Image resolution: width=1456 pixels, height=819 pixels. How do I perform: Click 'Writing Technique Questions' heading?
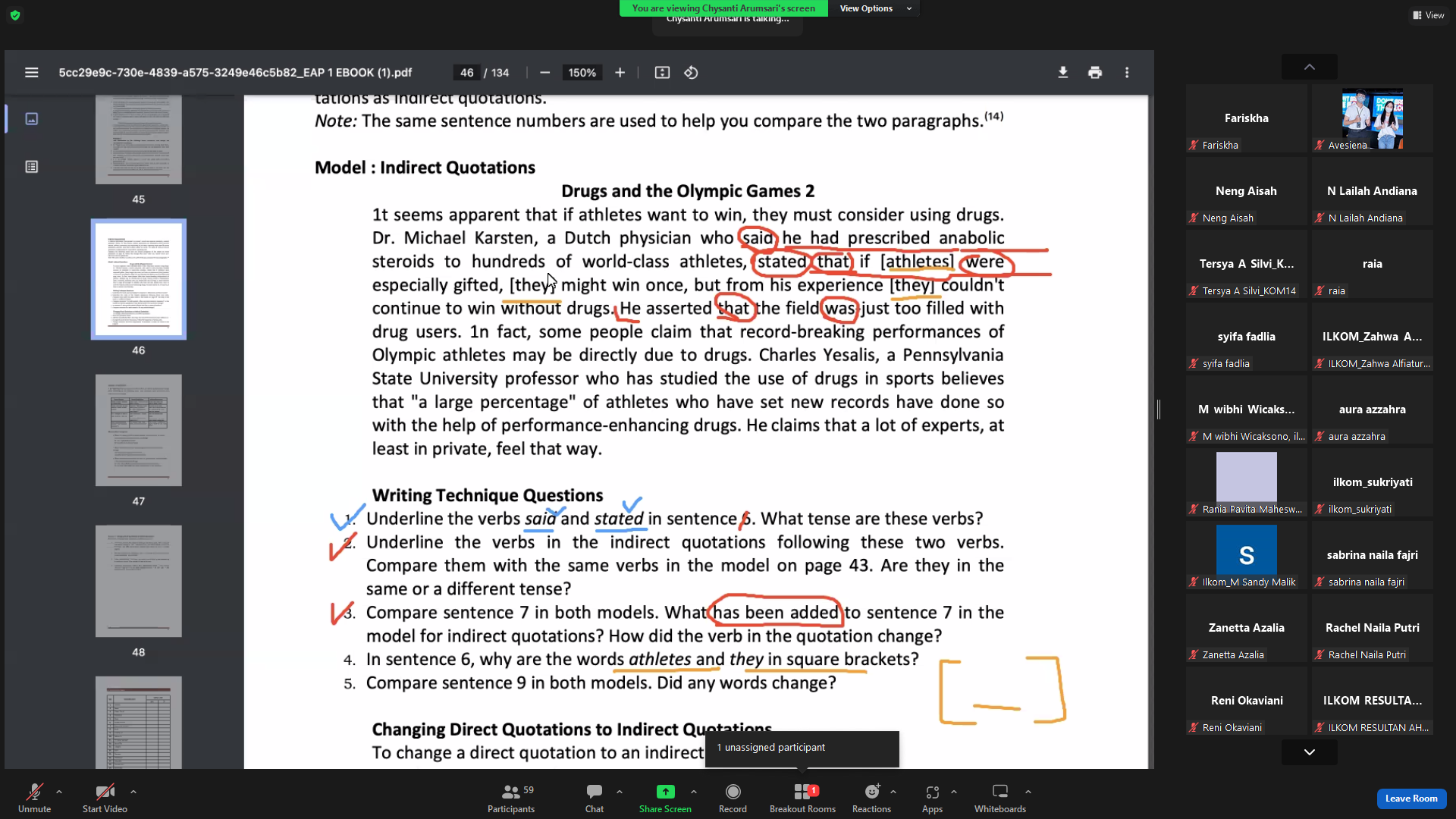[487, 495]
